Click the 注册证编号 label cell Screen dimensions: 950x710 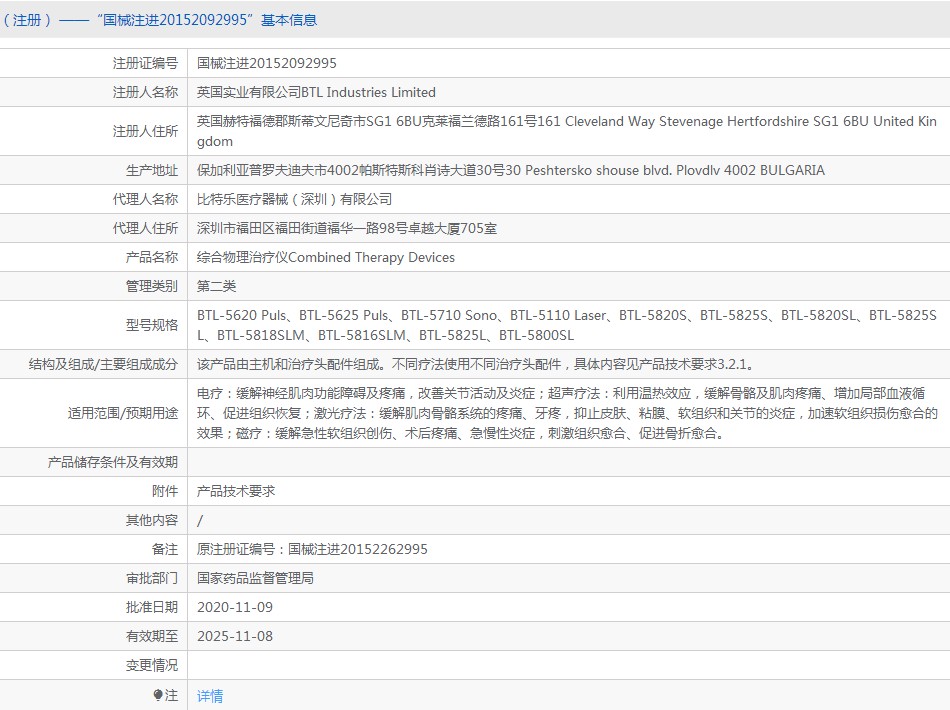tap(145, 63)
